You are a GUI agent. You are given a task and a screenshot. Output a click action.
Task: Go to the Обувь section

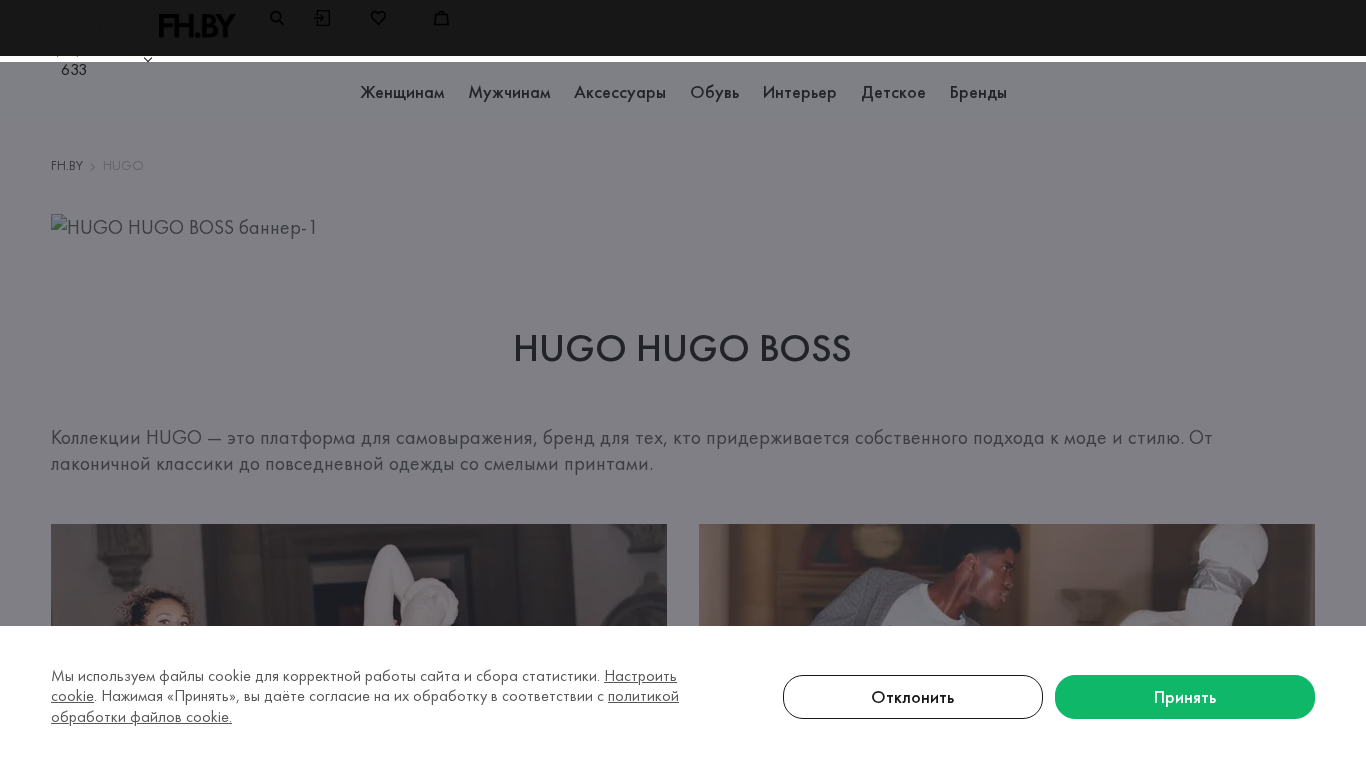coord(714,93)
